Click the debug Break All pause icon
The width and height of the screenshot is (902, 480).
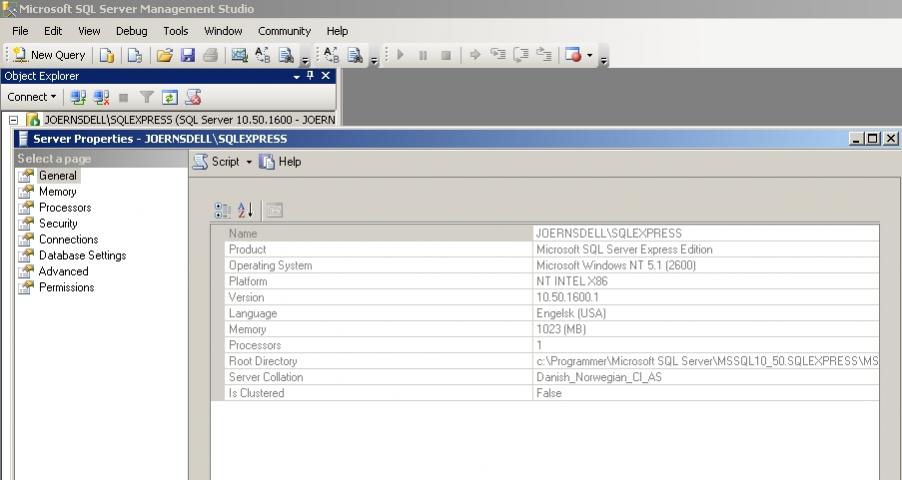[x=423, y=55]
